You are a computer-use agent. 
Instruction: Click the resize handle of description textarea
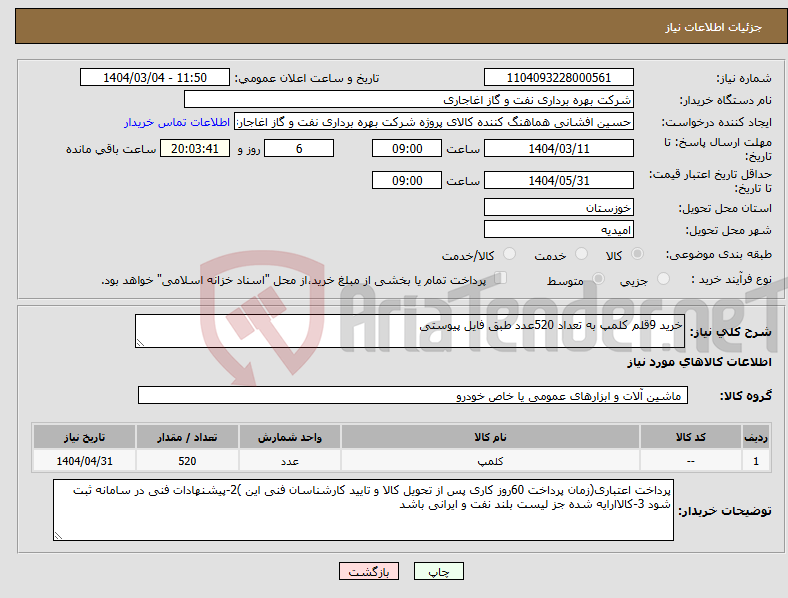[x=140, y=343]
